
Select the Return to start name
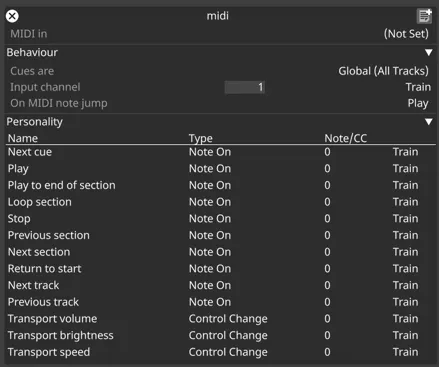[x=44, y=269]
